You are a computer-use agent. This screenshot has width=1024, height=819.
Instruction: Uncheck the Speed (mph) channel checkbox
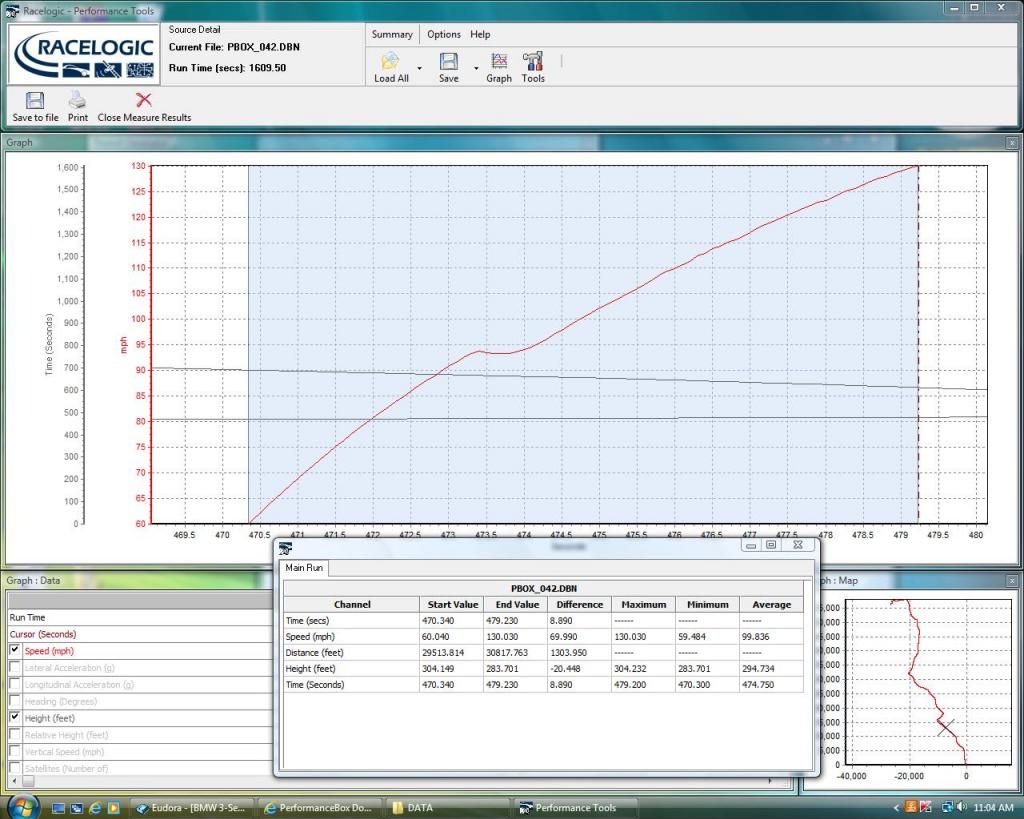click(x=14, y=650)
